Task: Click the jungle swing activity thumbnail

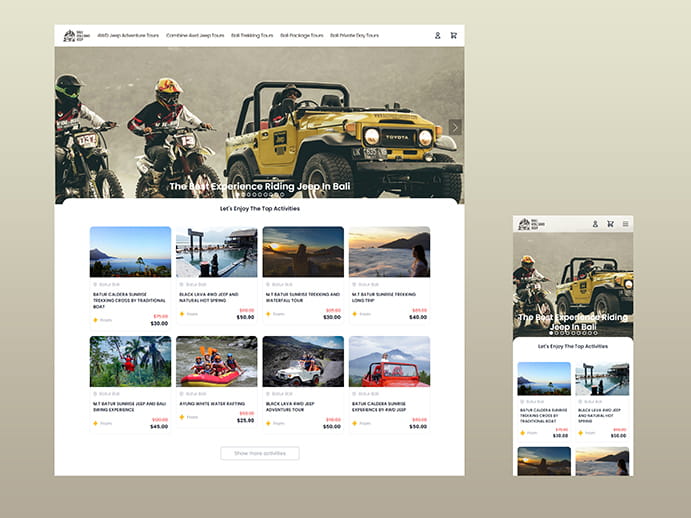Action: coord(130,361)
